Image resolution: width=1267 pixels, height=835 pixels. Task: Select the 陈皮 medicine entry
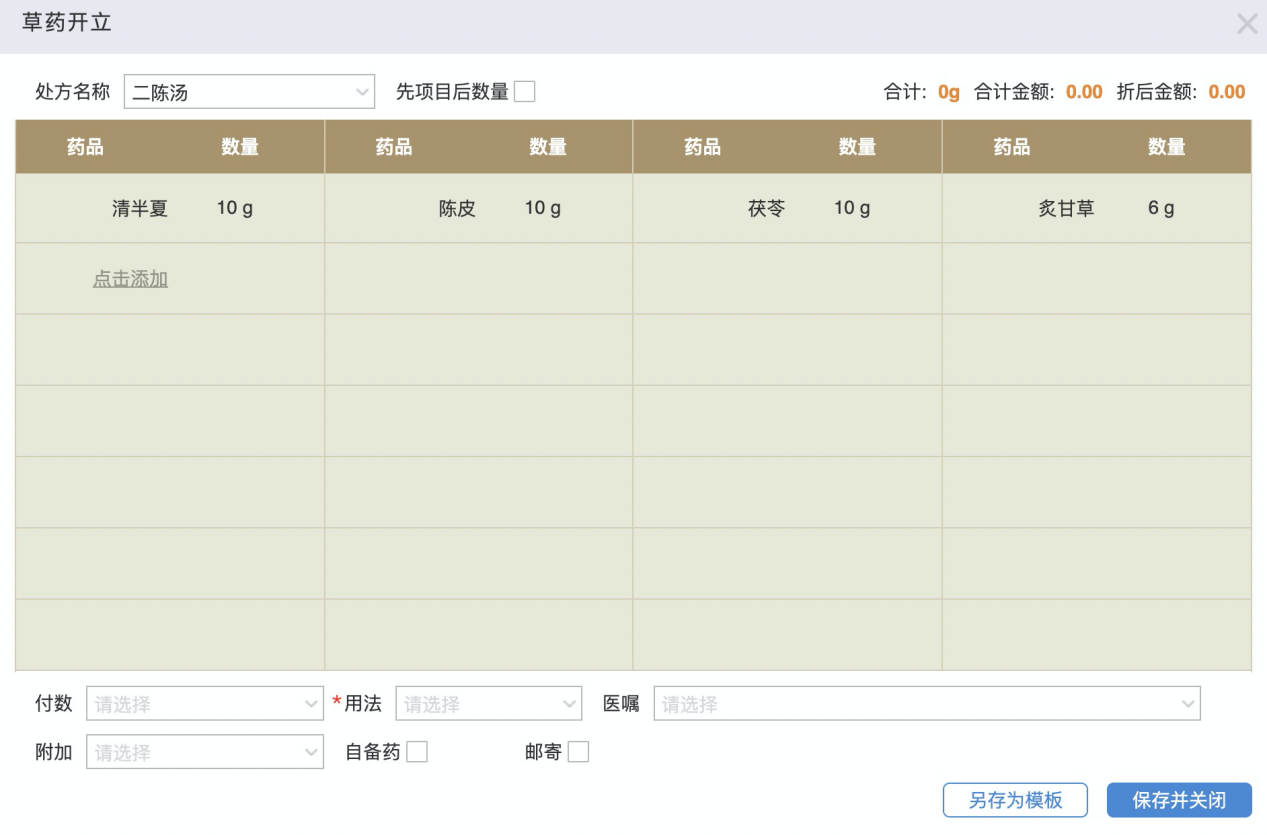(x=456, y=208)
